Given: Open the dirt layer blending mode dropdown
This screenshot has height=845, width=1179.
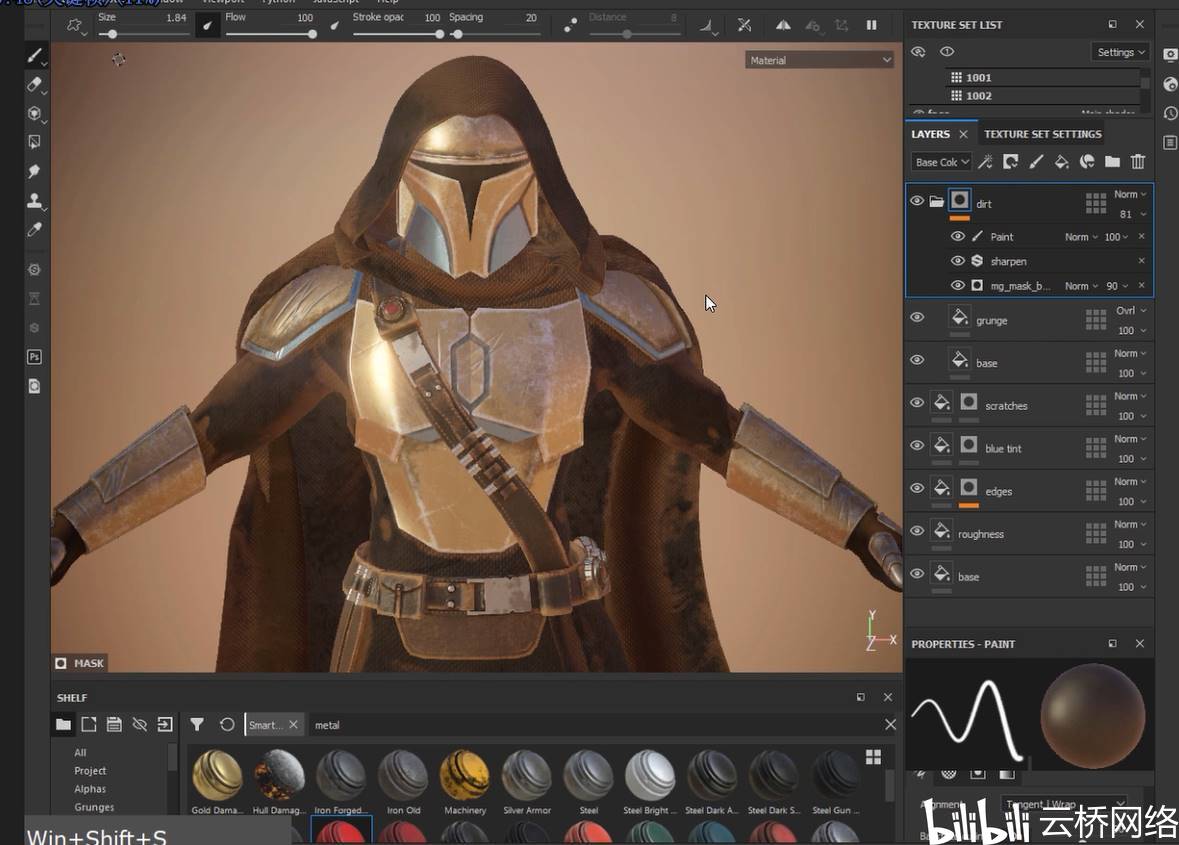Looking at the screenshot, I should tap(1130, 194).
